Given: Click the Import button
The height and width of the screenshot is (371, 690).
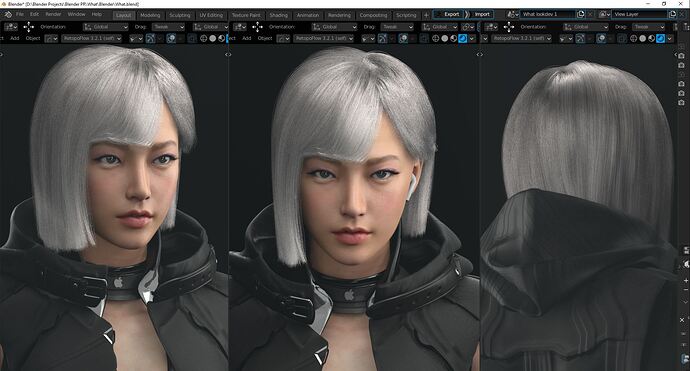Looking at the screenshot, I should pyautogui.click(x=481, y=14).
